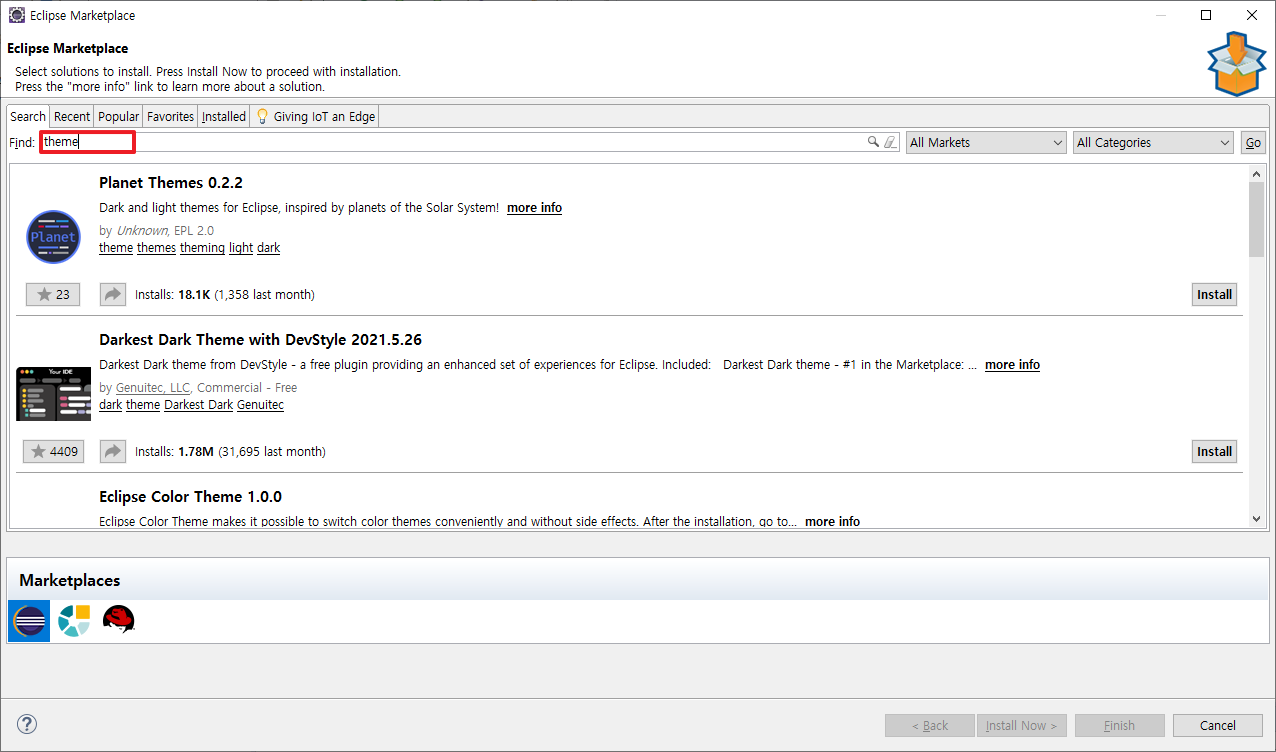The image size is (1276, 752).
Task: Favorite Darkest Dark with 4409-star button
Action: [53, 451]
